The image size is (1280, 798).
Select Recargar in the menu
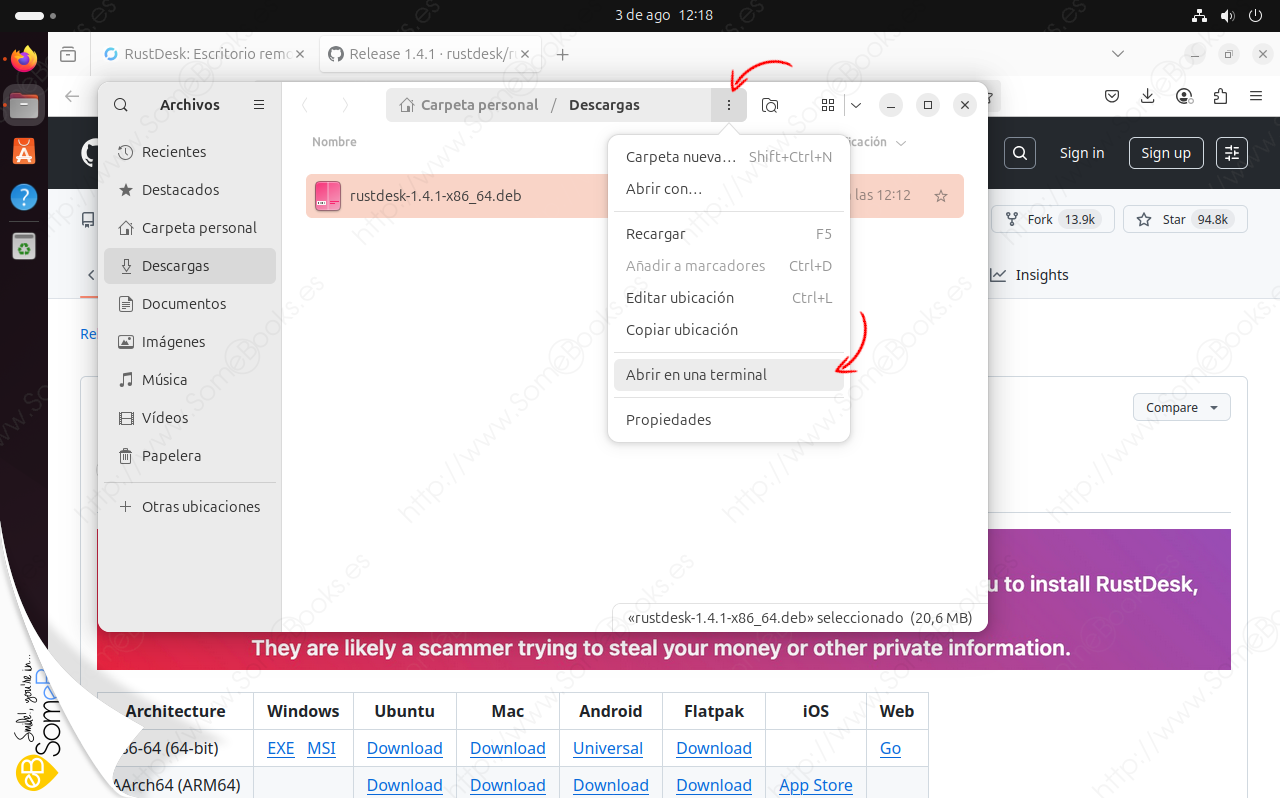(729, 234)
